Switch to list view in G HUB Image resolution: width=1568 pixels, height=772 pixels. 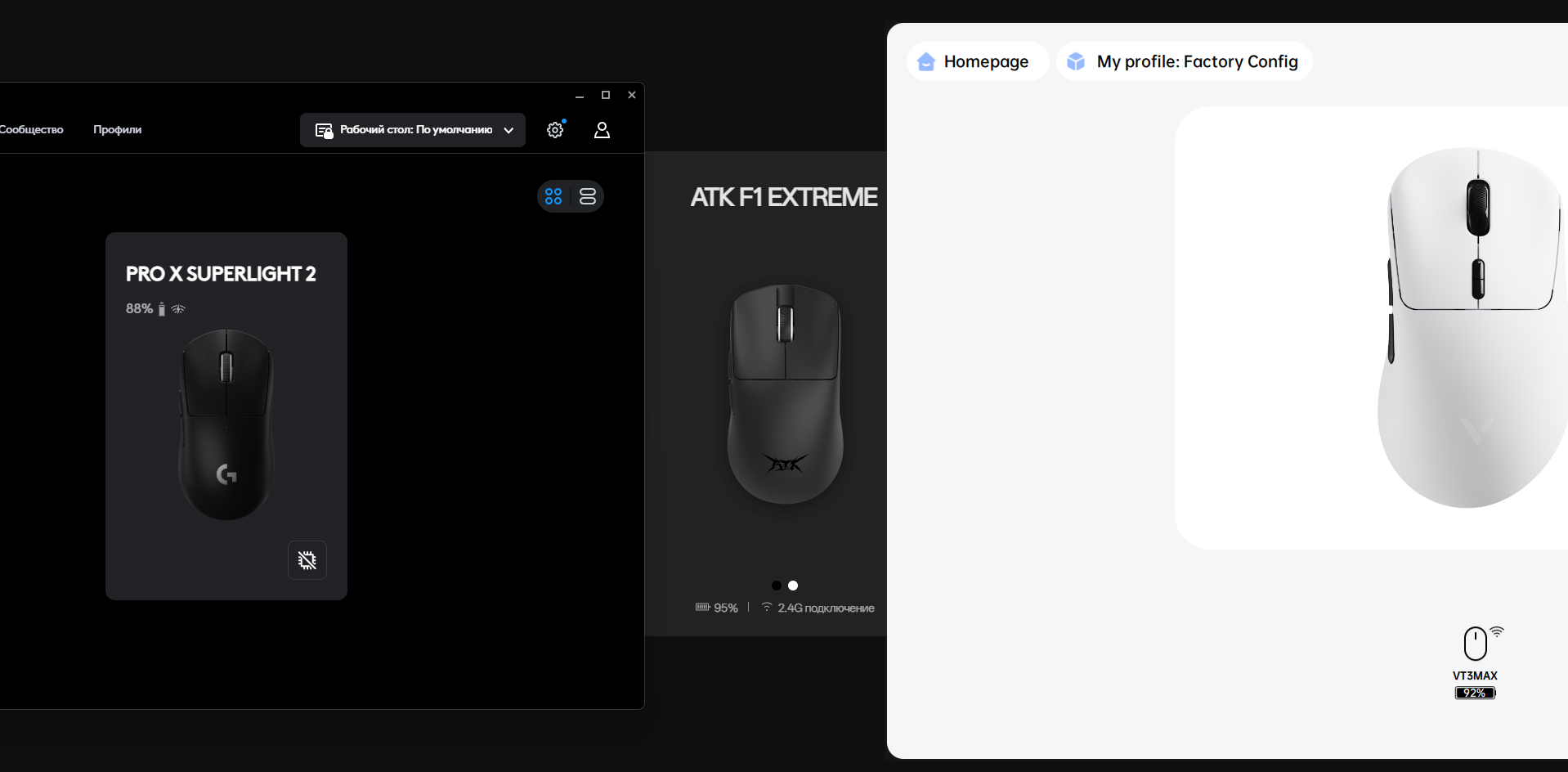(x=588, y=196)
